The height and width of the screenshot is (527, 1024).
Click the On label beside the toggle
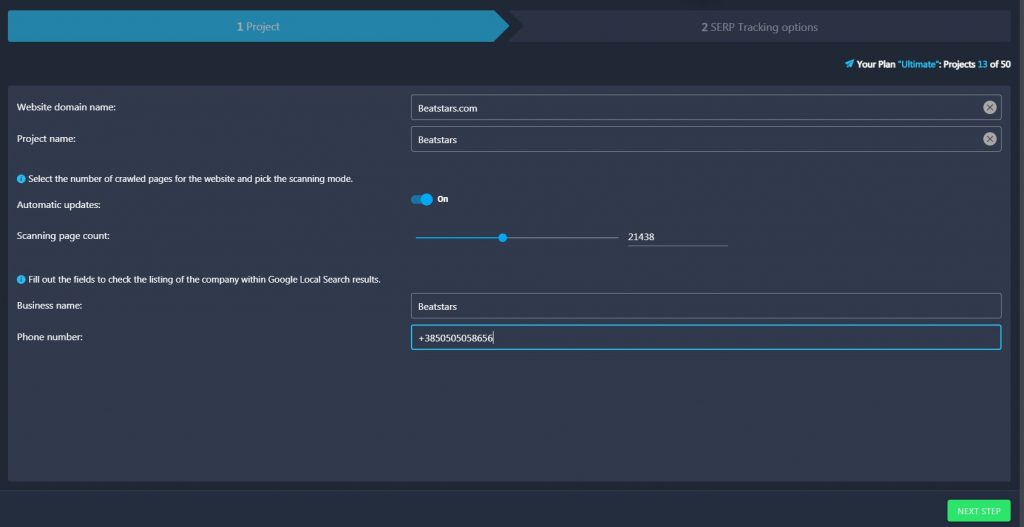[x=443, y=199]
